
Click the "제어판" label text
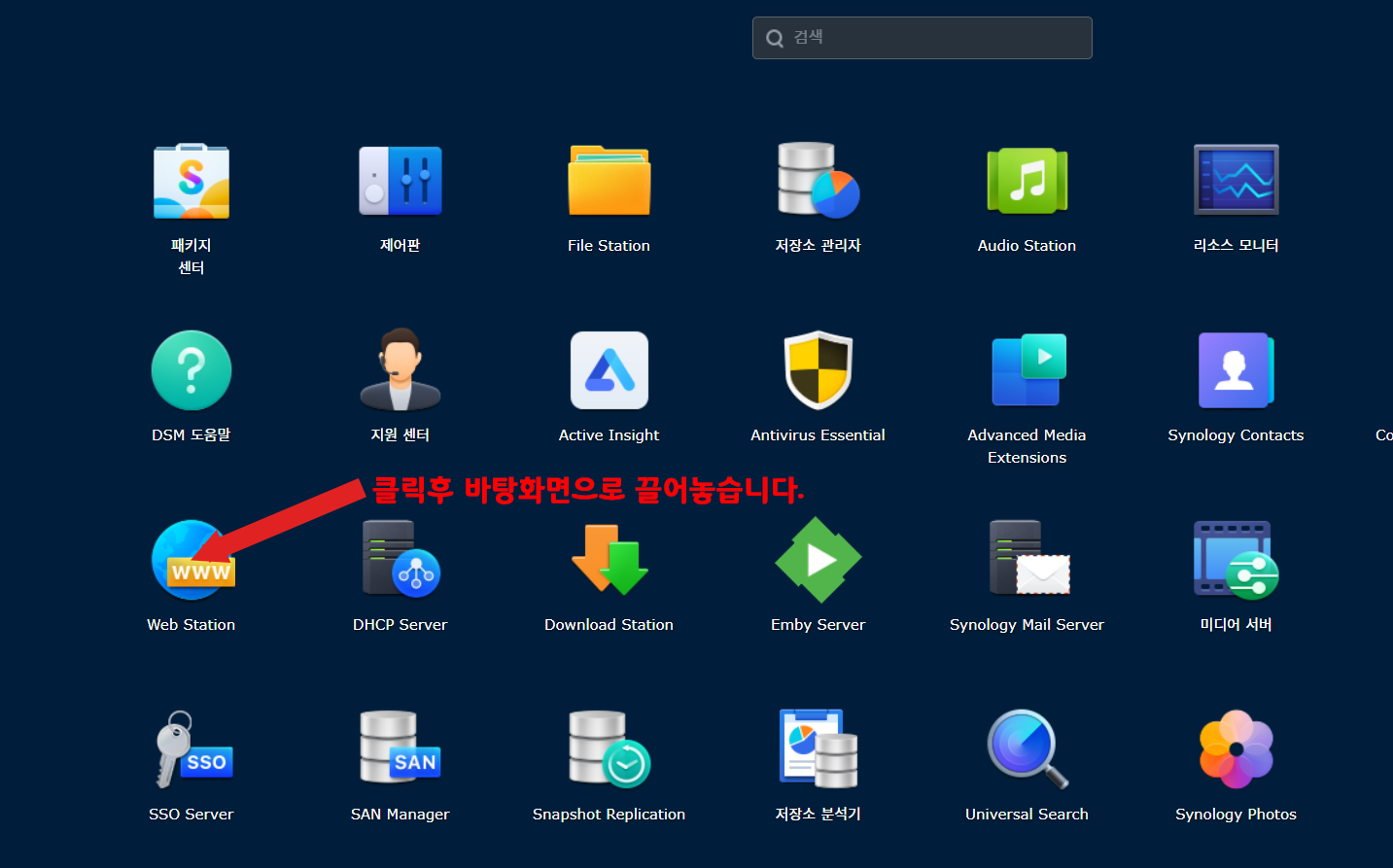click(400, 246)
